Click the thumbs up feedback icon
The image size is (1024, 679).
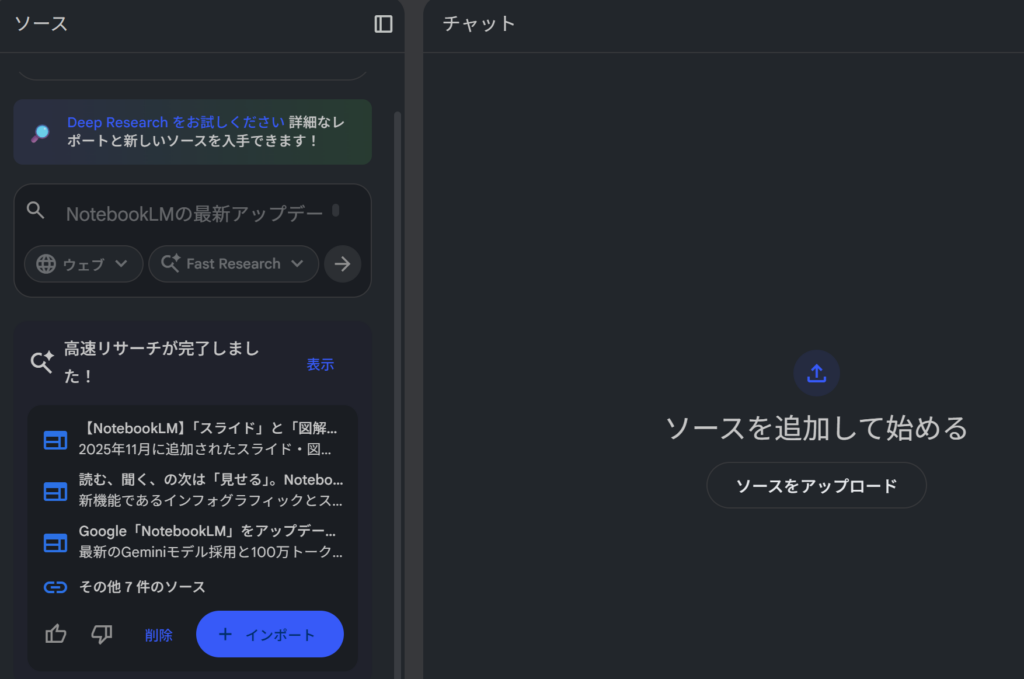pyautogui.click(x=56, y=634)
